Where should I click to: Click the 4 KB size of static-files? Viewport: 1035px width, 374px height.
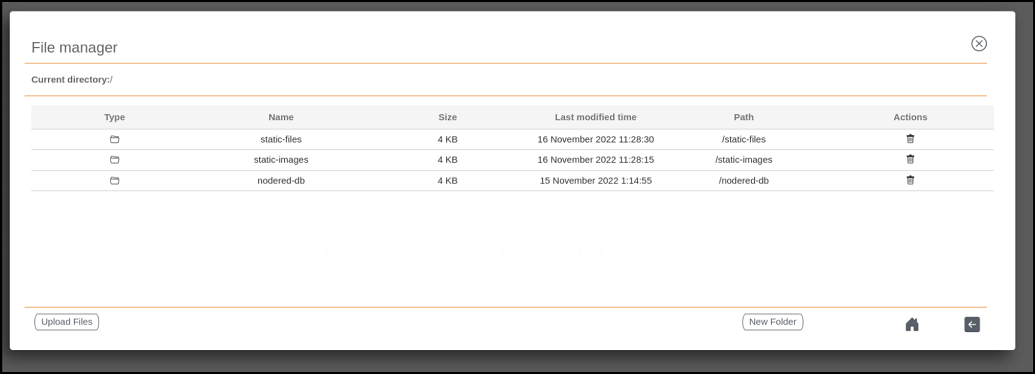point(448,139)
